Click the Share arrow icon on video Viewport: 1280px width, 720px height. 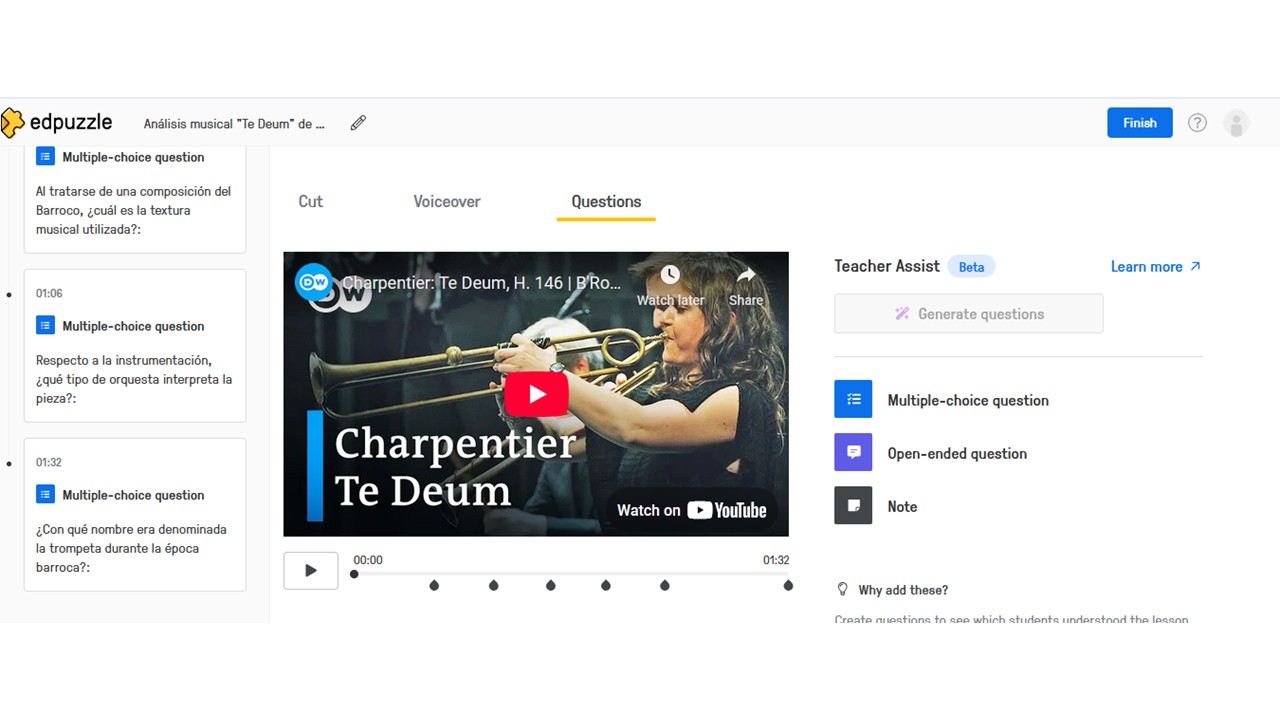coord(746,275)
